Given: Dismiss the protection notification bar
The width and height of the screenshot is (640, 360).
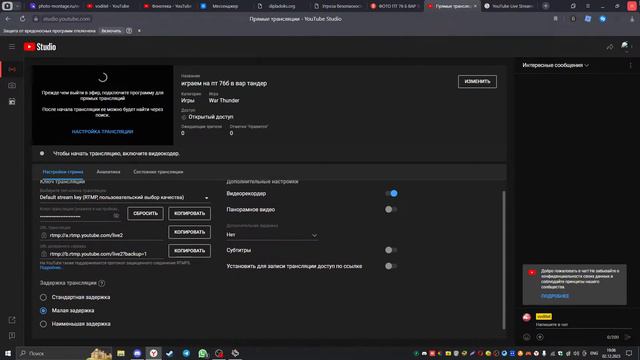Looking at the screenshot, I should coord(139,31).
